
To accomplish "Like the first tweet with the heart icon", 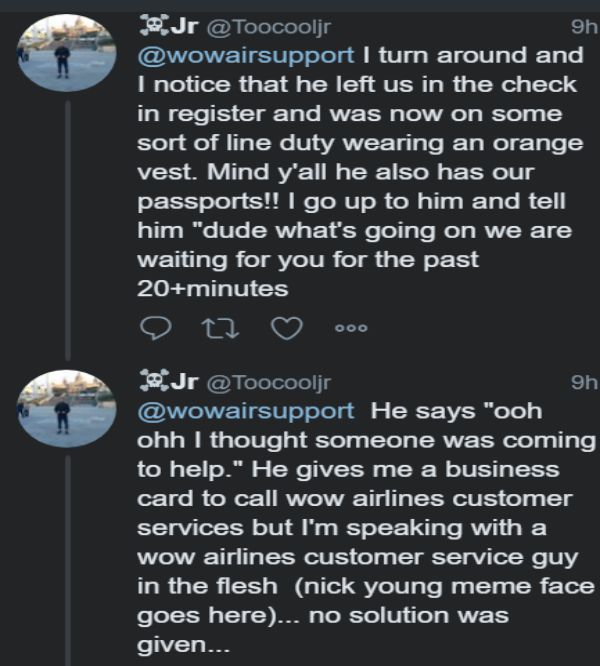I will (287, 327).
